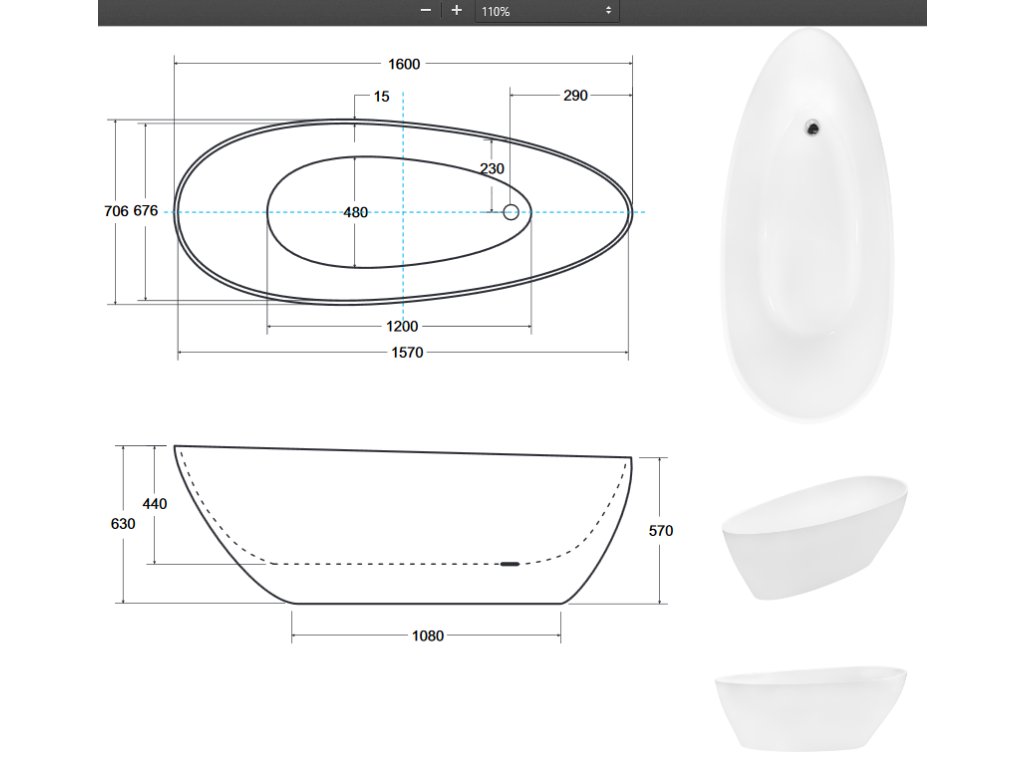
Task: Open the 110% zoom level dropdown
Action: (547, 11)
